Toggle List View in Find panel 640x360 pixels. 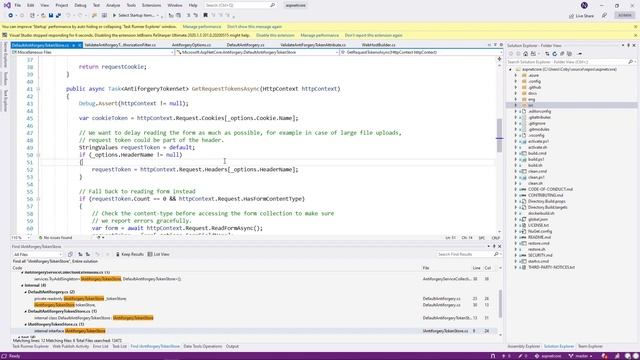[x=158, y=254]
